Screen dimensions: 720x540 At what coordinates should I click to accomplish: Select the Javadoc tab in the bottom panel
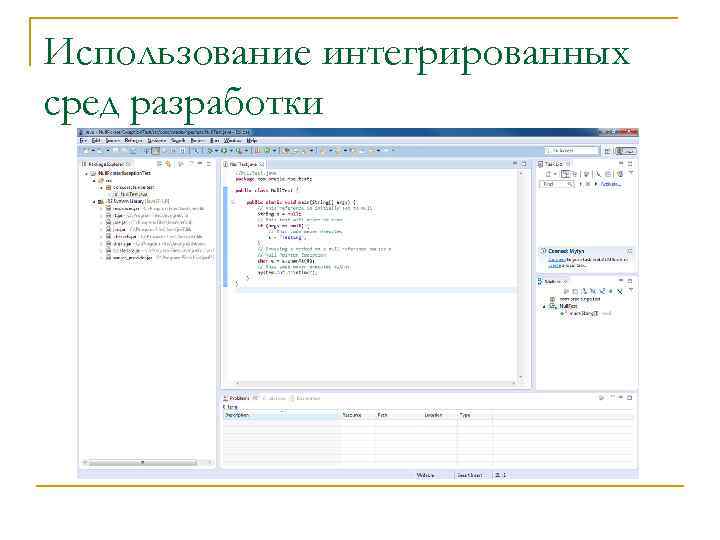(274, 398)
